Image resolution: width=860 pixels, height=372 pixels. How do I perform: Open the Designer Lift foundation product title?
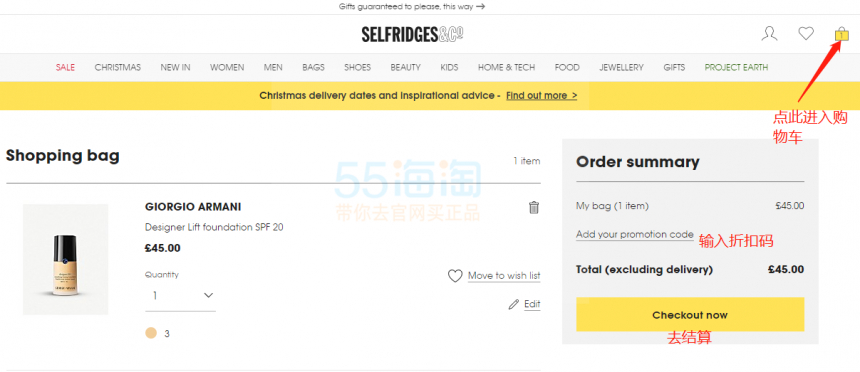(214, 227)
